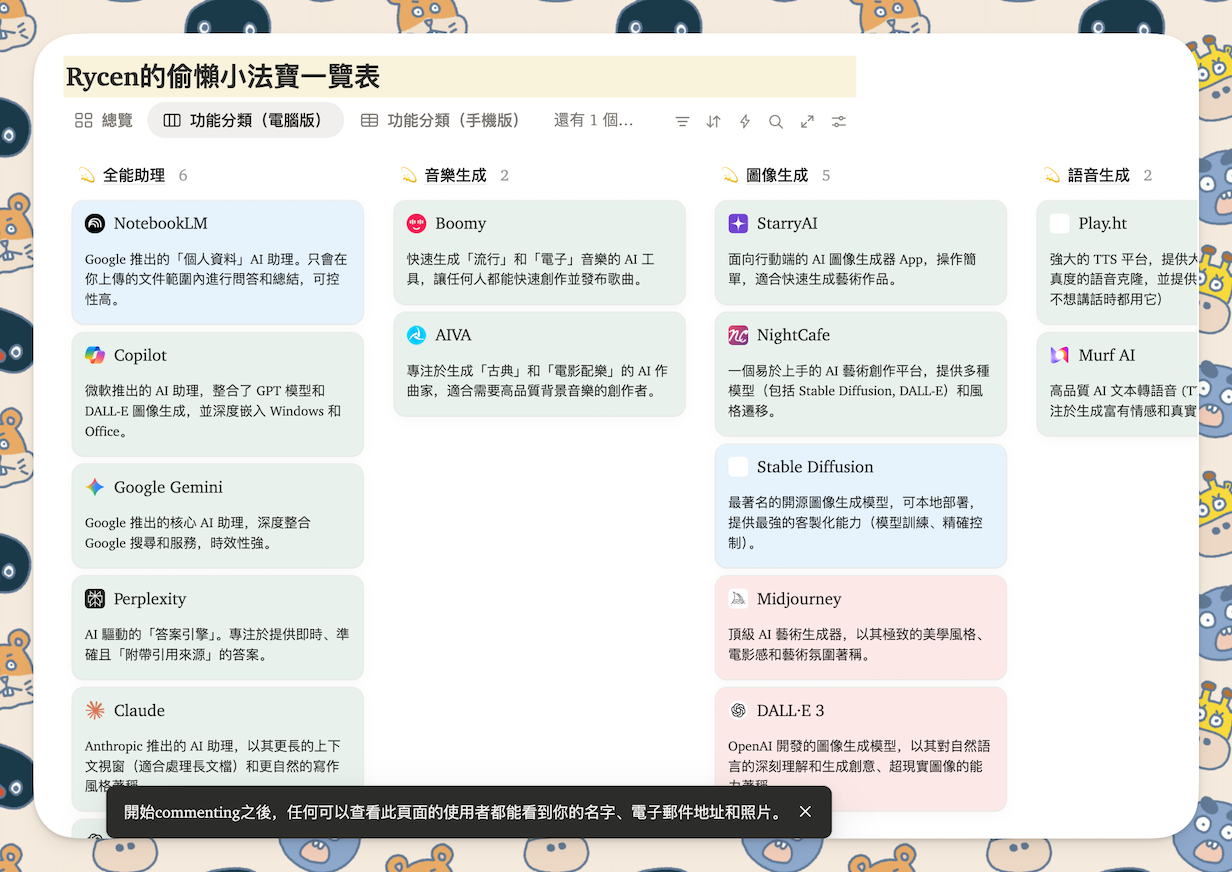
Task: Select the 功能分類（手機版） tab
Action: 441,120
